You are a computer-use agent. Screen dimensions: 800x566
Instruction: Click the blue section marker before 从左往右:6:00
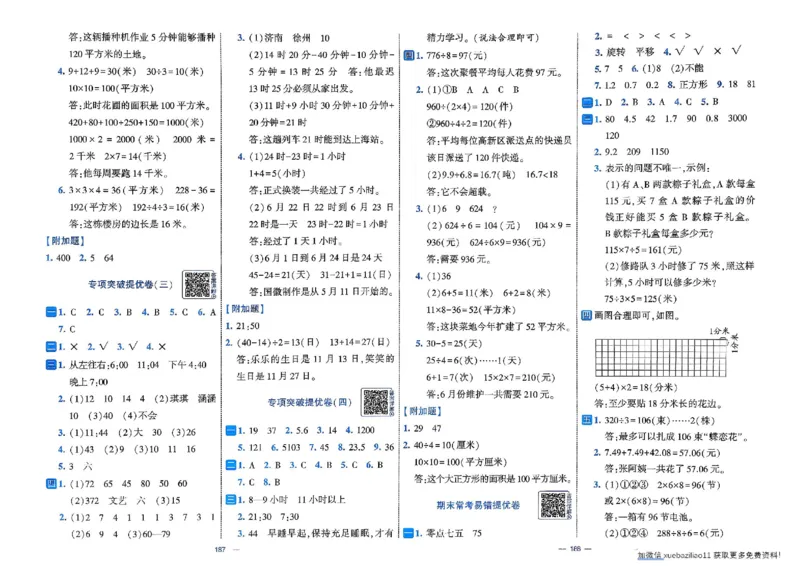click(51, 364)
